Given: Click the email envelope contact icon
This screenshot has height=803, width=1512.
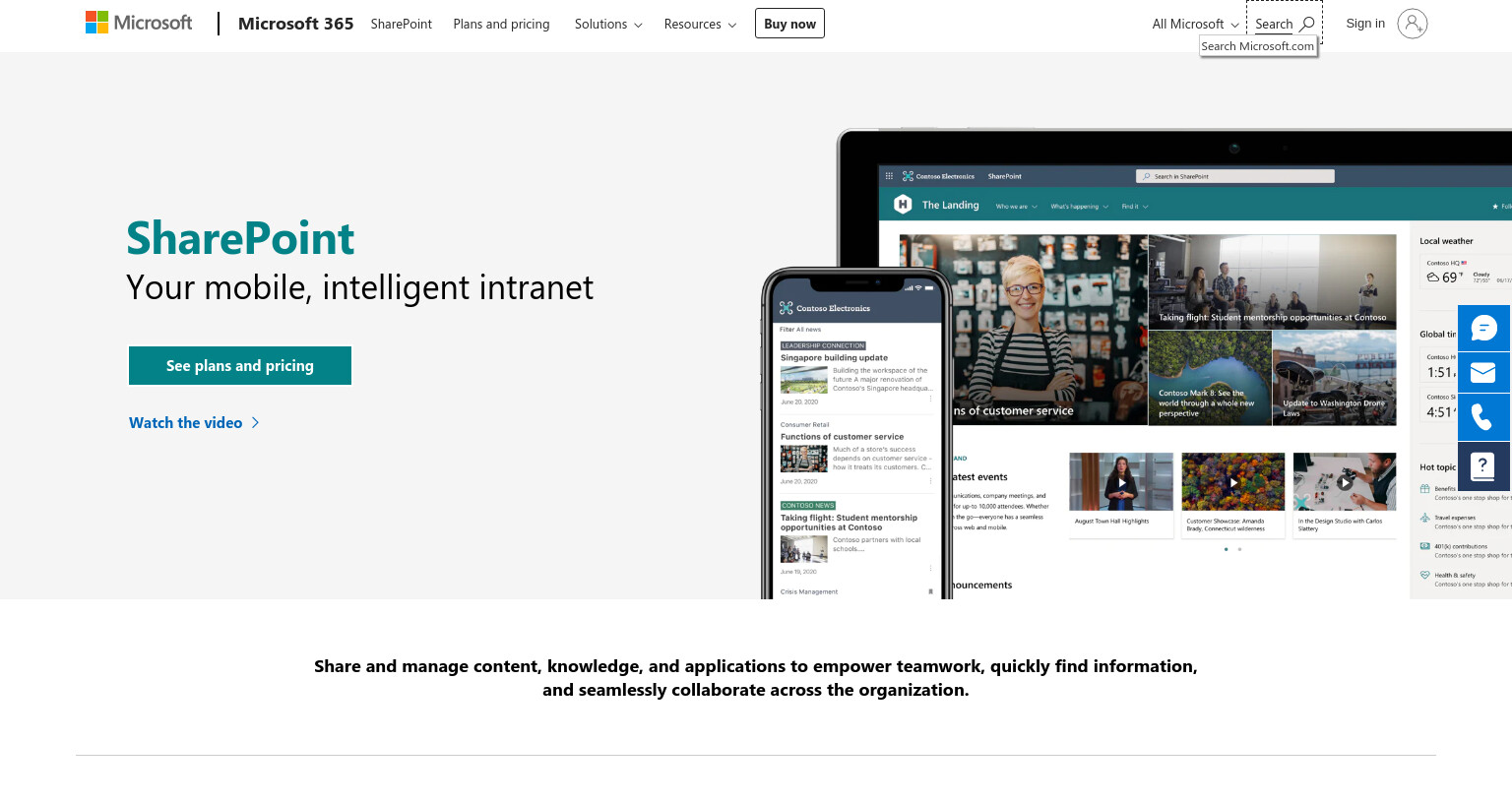Looking at the screenshot, I should click(1483, 372).
